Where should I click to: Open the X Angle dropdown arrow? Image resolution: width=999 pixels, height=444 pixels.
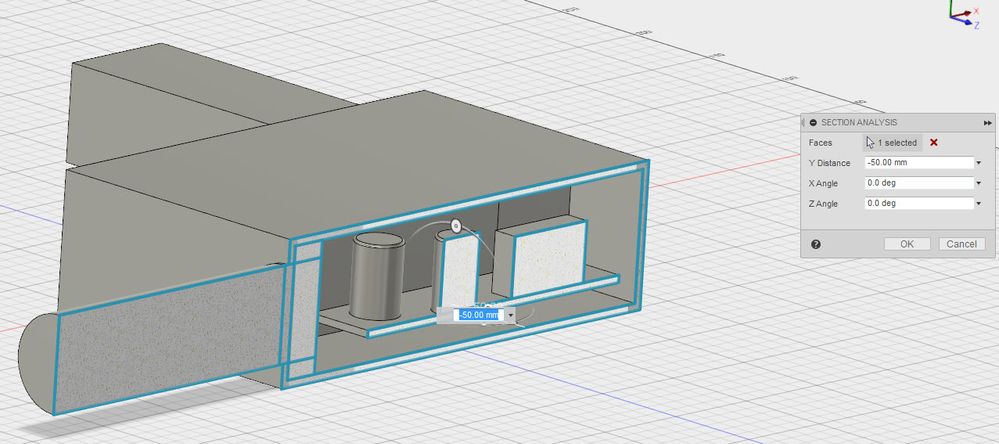(x=979, y=183)
